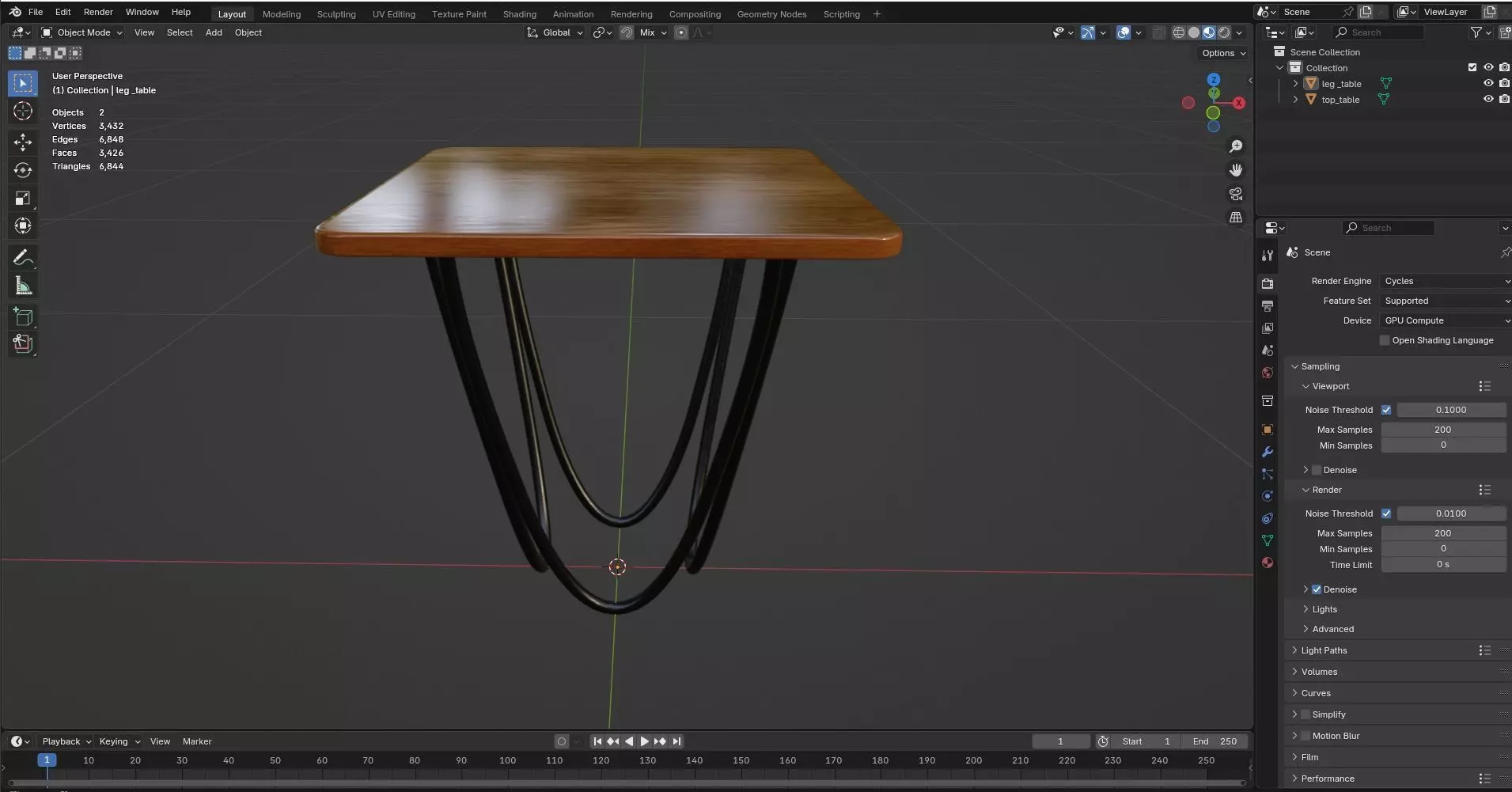The width and height of the screenshot is (1512, 792).
Task: Open the Tool properties tab
Action: [1268, 256]
